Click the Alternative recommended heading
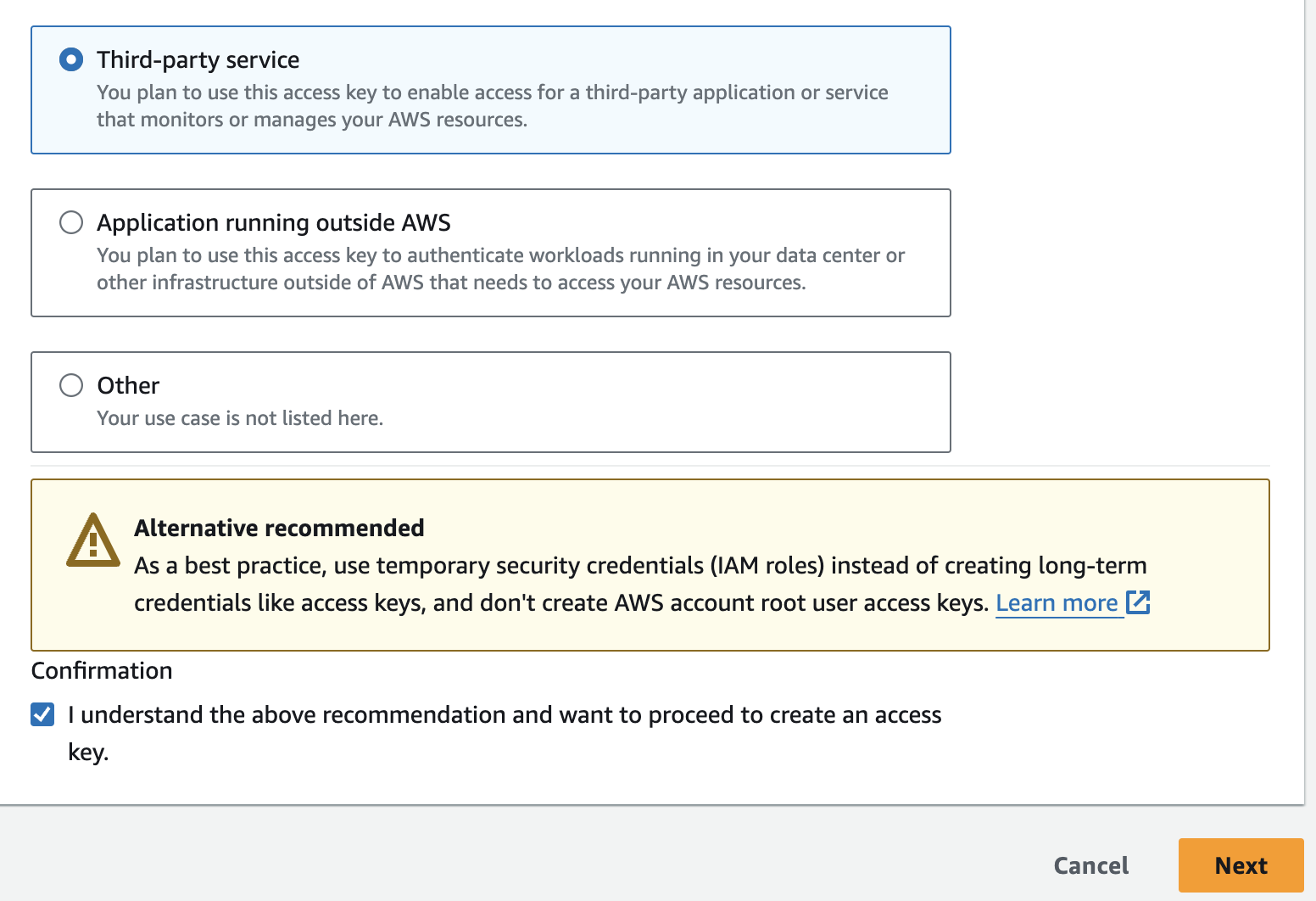Screen dimensions: 1316x901 279,528
